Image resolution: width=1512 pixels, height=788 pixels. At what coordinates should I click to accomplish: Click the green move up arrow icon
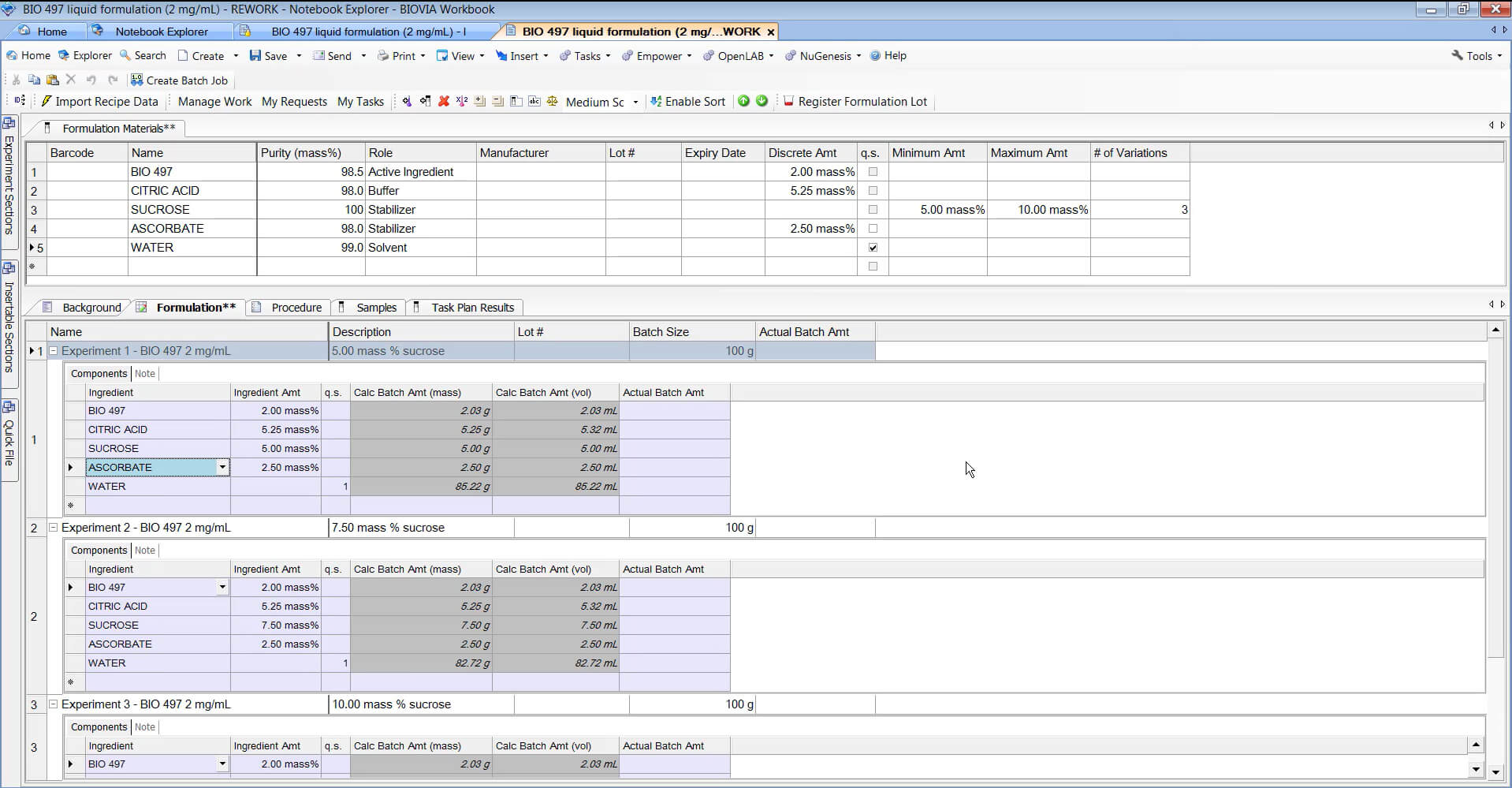[x=743, y=101]
